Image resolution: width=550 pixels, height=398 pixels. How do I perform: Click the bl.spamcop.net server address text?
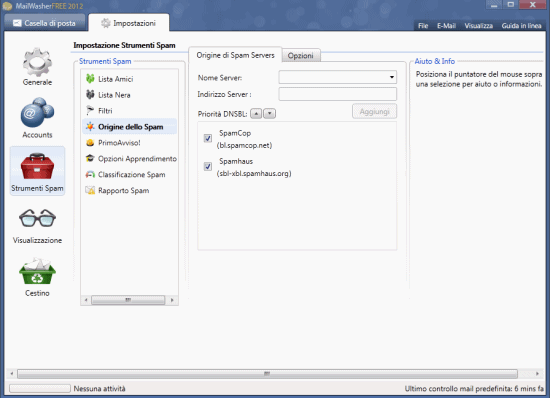(x=244, y=145)
